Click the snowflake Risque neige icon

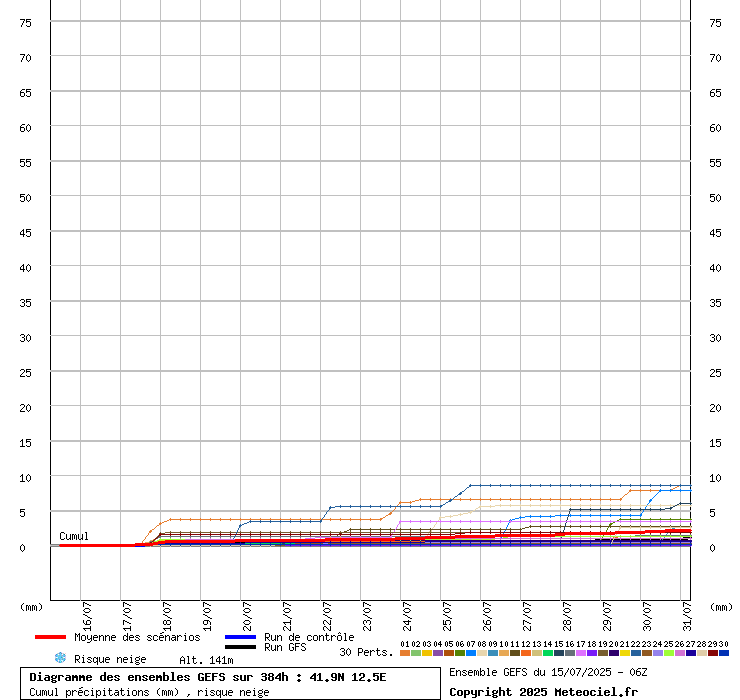click(60, 658)
